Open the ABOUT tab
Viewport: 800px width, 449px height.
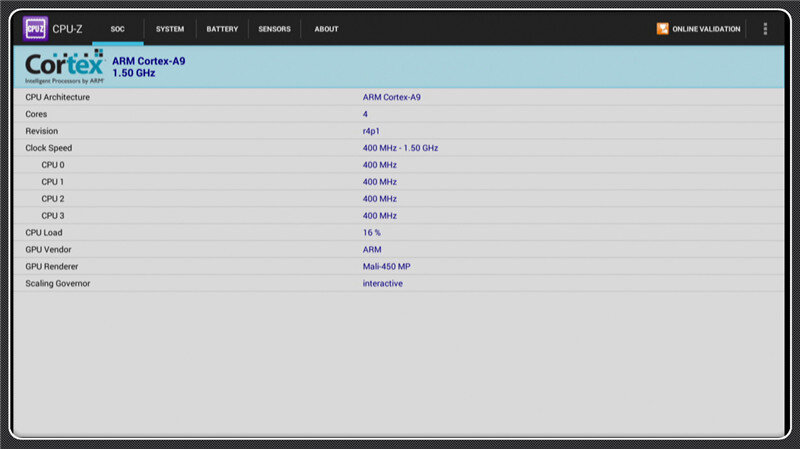327,29
